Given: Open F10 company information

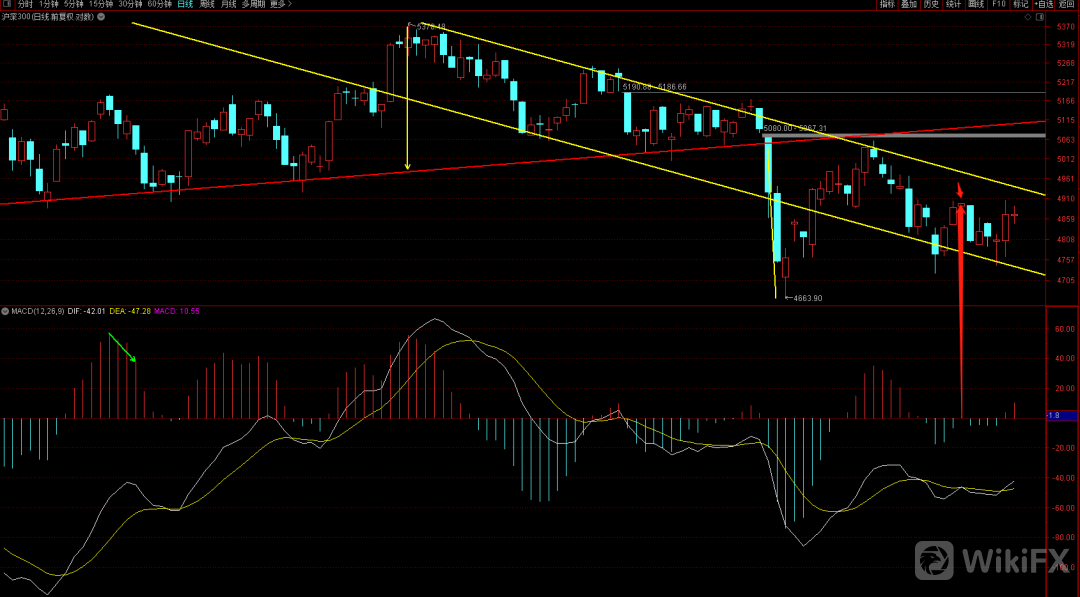Looking at the screenshot, I should point(998,5).
